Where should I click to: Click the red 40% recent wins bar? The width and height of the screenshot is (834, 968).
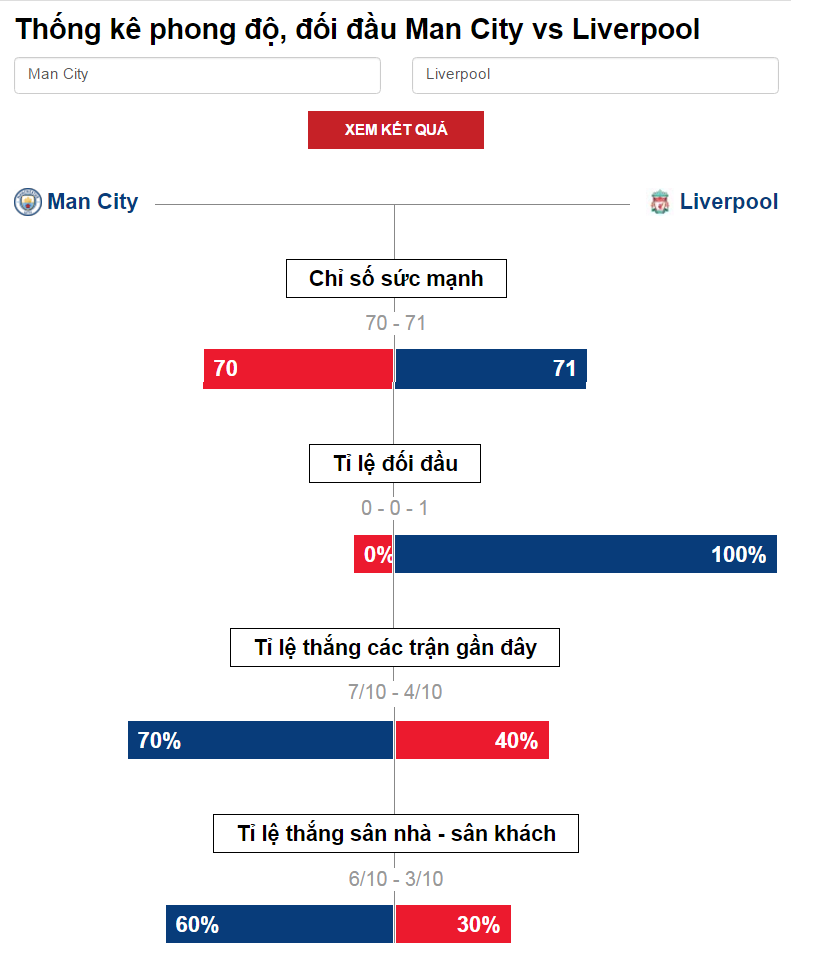tap(472, 740)
